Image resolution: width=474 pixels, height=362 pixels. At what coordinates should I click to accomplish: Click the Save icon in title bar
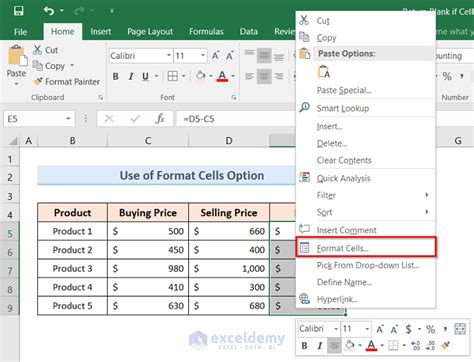click(18, 11)
